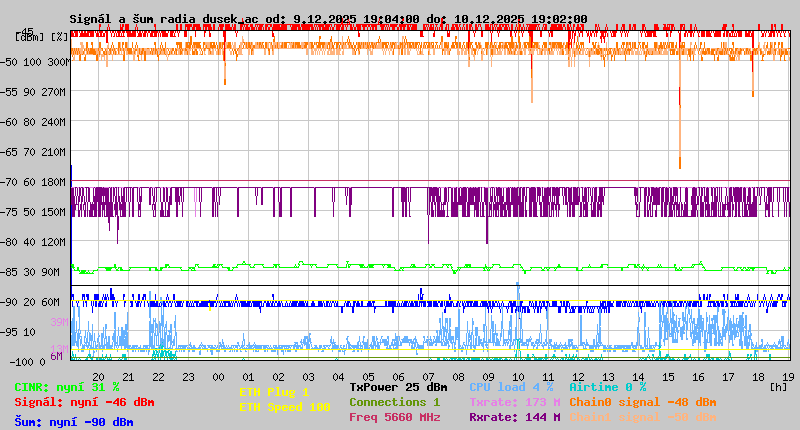Click the '210M' vertical axis label
This screenshot has width=800, height=430.
[56, 152]
